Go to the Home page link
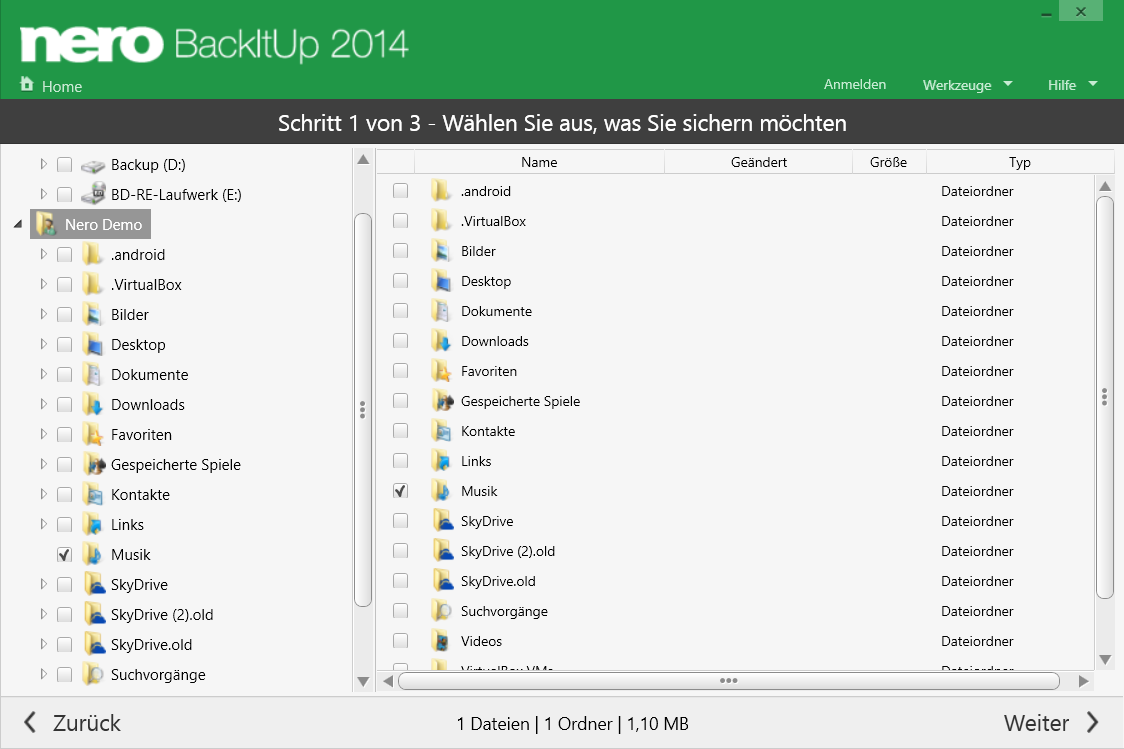This screenshot has height=749, width=1124. [62, 87]
